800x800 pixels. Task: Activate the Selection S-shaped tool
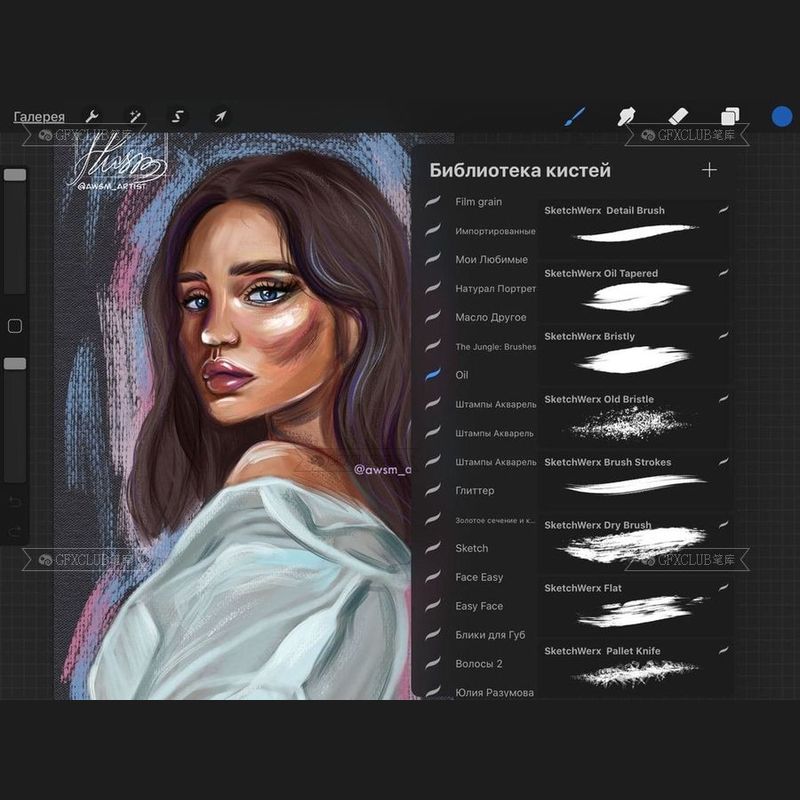tap(177, 117)
